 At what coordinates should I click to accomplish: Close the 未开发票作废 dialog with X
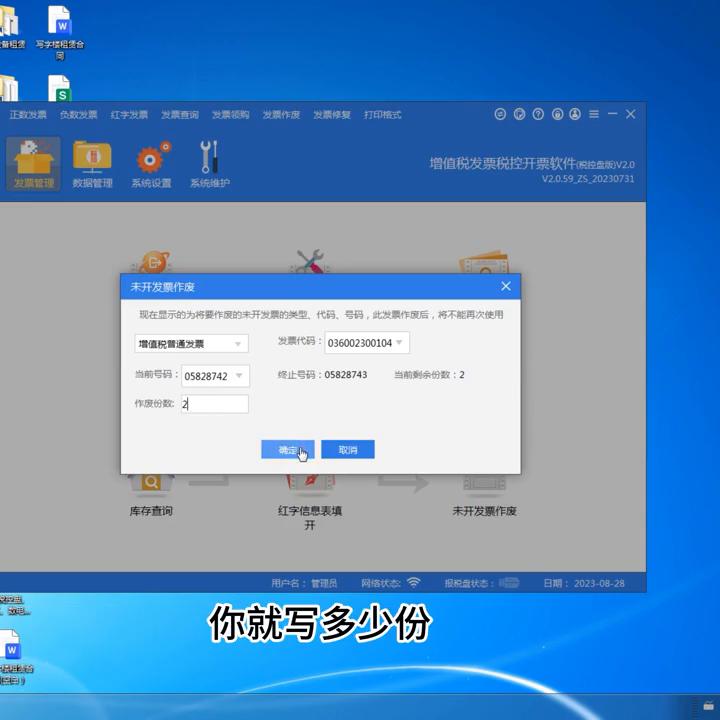point(506,286)
